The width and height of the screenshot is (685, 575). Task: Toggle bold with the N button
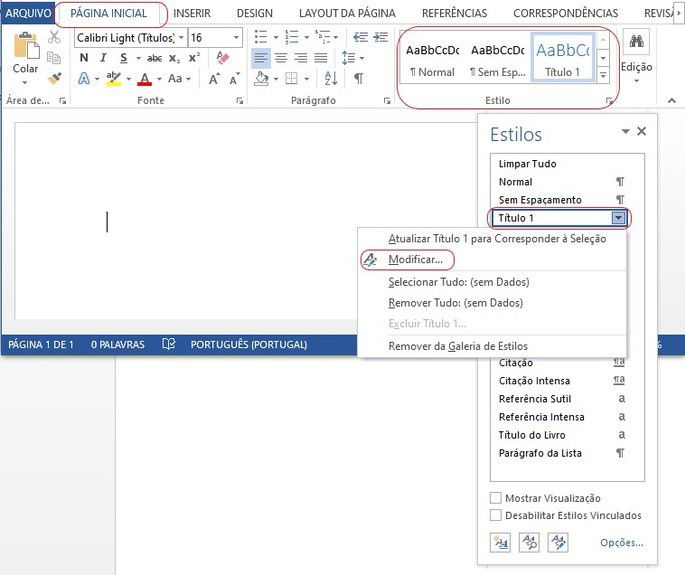pos(84,58)
